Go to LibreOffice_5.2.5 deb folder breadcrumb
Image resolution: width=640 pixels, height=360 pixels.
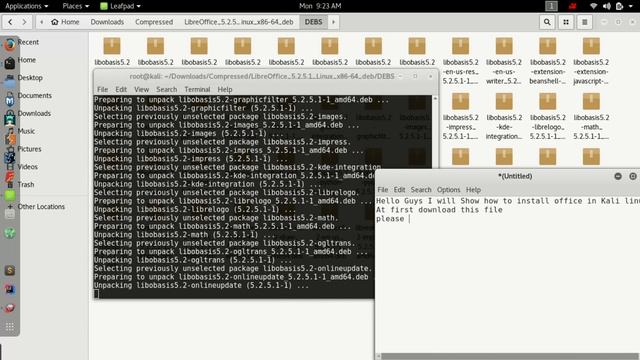pos(238,22)
